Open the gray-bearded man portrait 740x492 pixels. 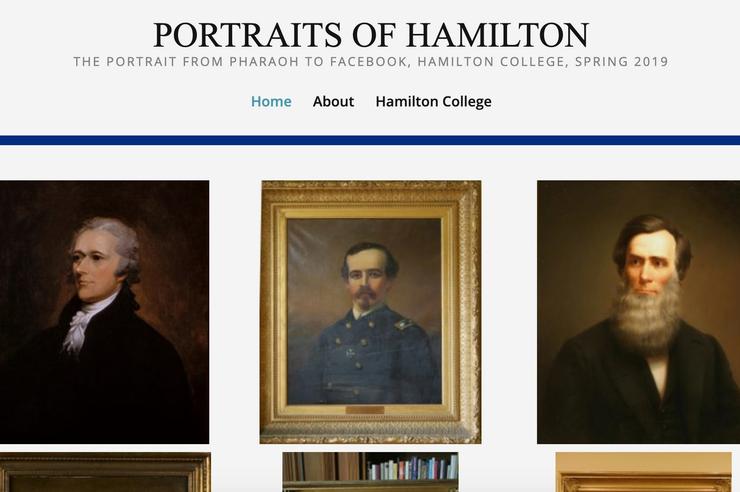[639, 312]
